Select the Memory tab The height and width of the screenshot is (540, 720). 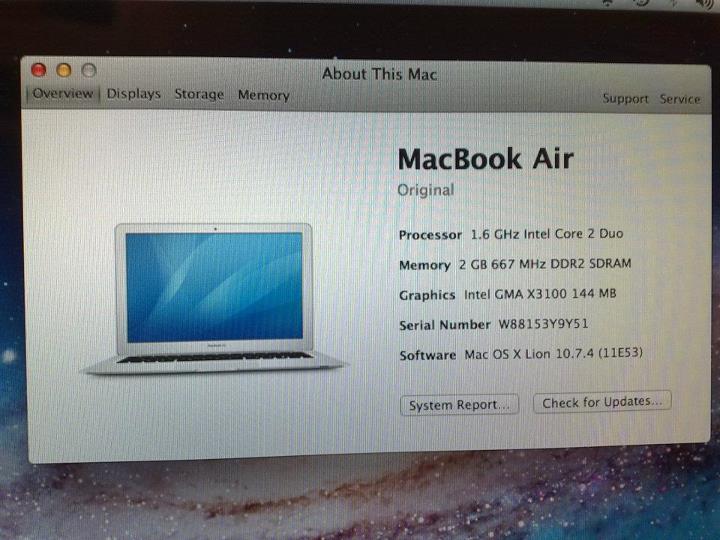pyautogui.click(x=264, y=95)
